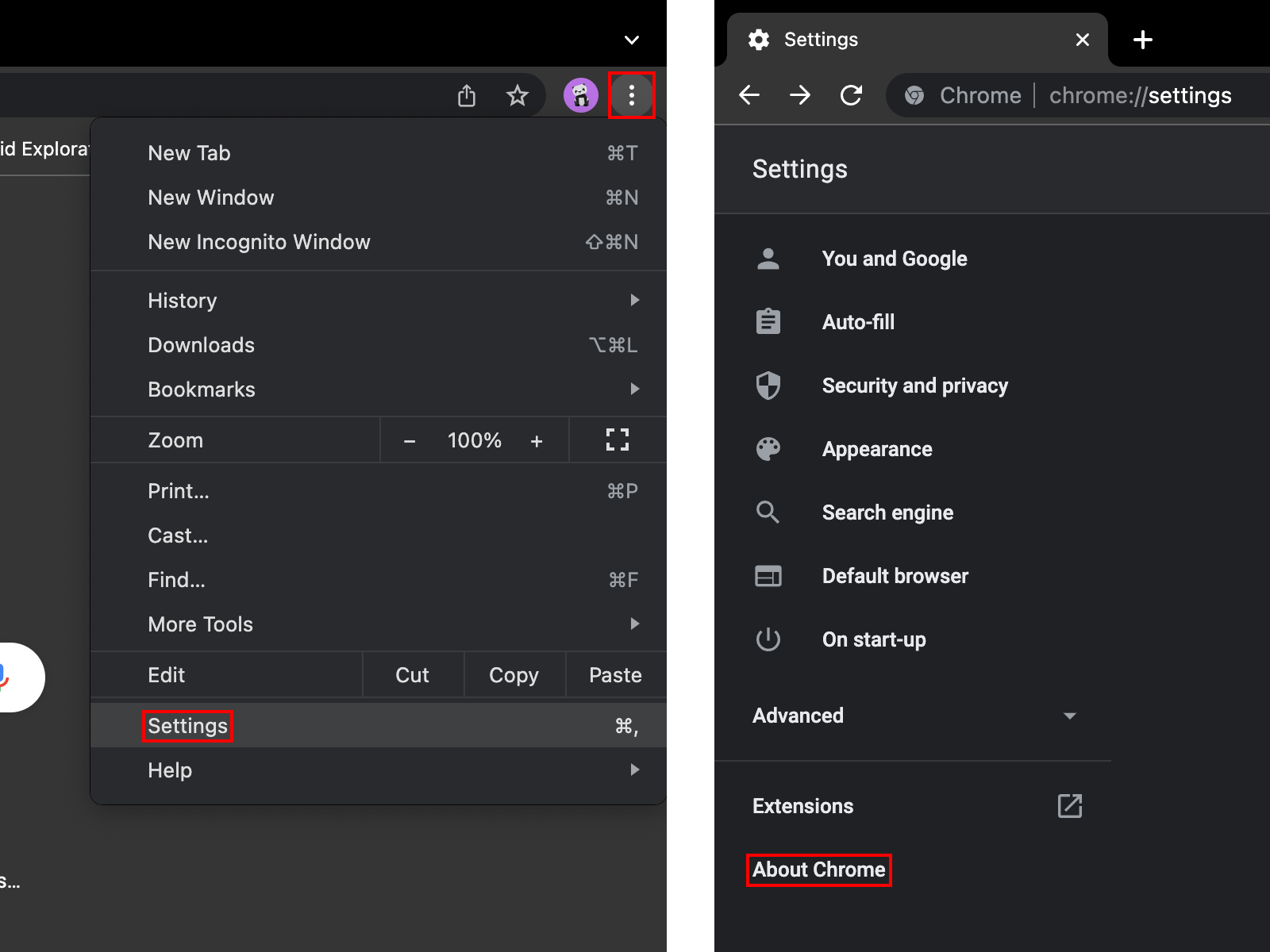Click the share page icon
Image resolution: width=1270 pixels, height=952 pixels.
pos(467,96)
